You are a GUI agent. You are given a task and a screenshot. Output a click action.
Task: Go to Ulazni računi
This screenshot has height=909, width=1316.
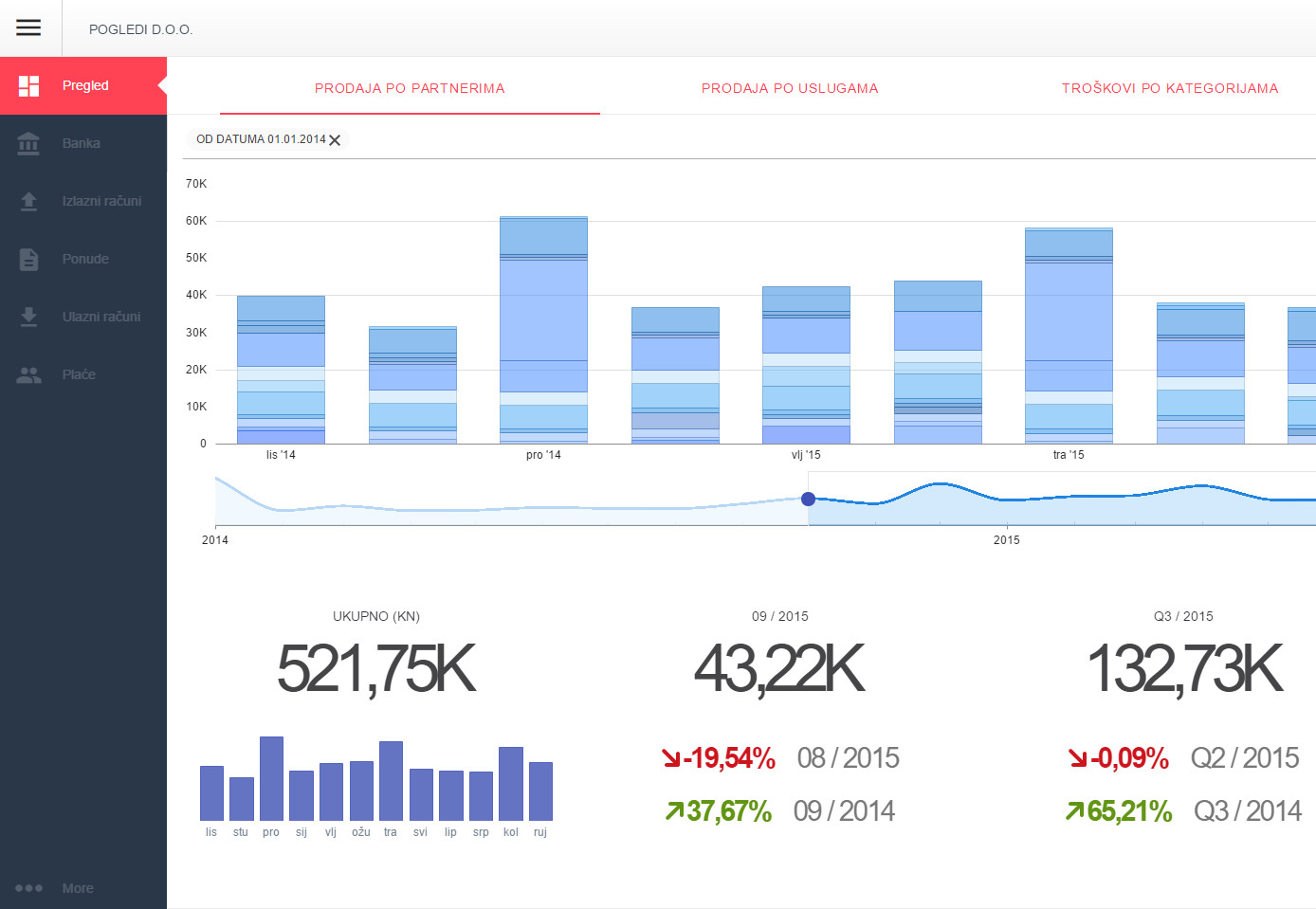(83, 317)
